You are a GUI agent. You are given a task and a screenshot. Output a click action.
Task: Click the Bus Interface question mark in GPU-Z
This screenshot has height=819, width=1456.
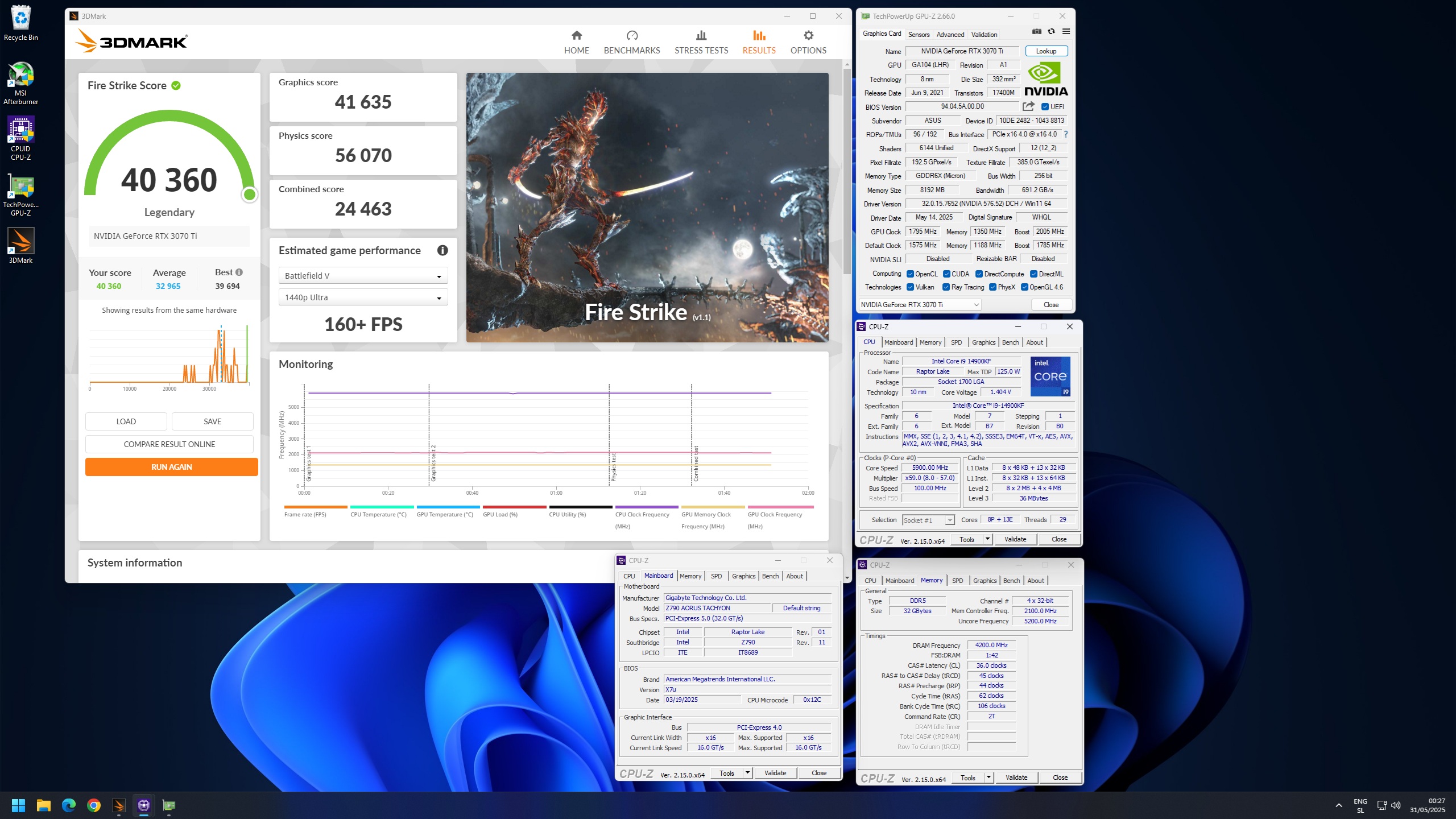(1066, 135)
